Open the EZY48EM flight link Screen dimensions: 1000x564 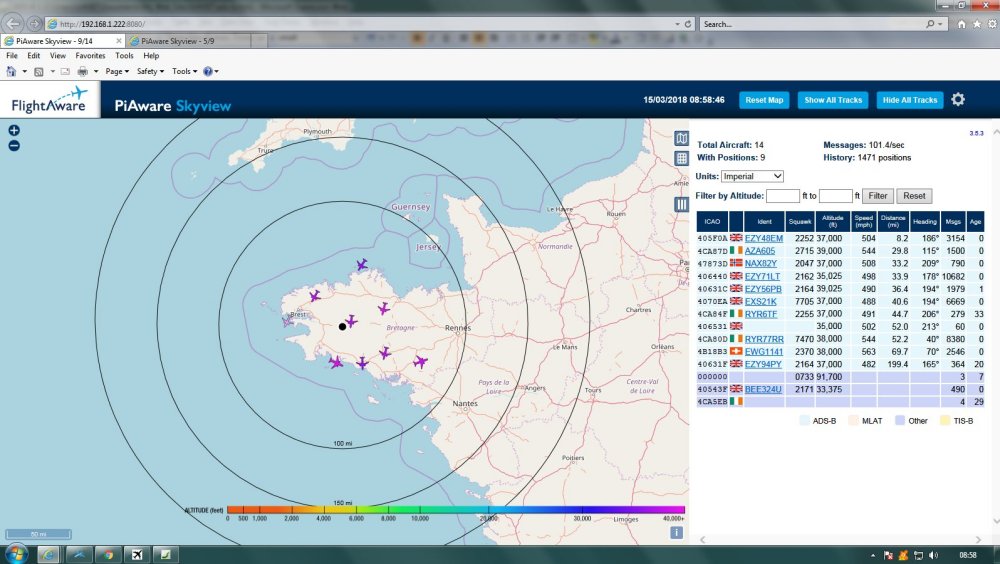click(x=764, y=238)
